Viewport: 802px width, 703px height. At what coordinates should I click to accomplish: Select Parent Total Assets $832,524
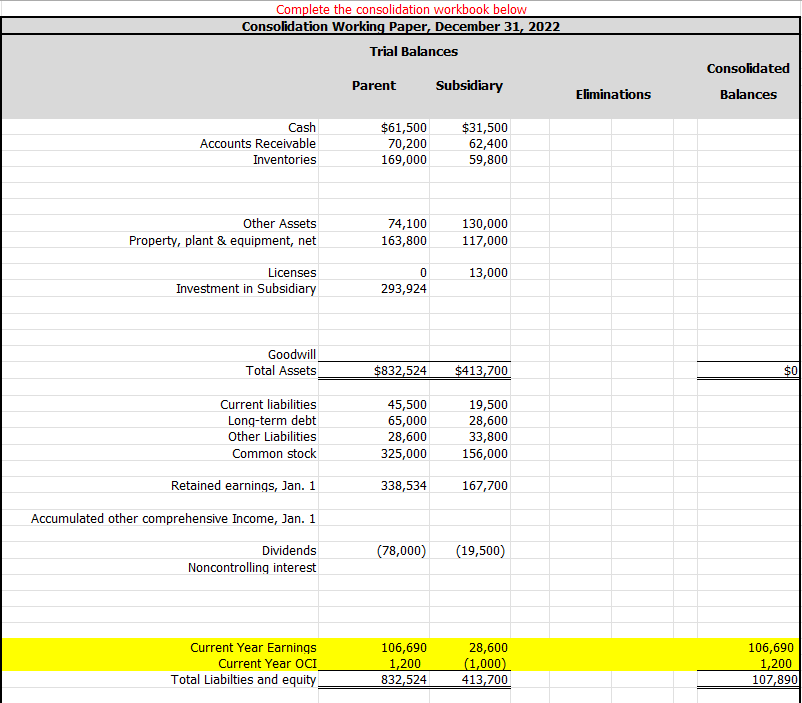coord(400,370)
